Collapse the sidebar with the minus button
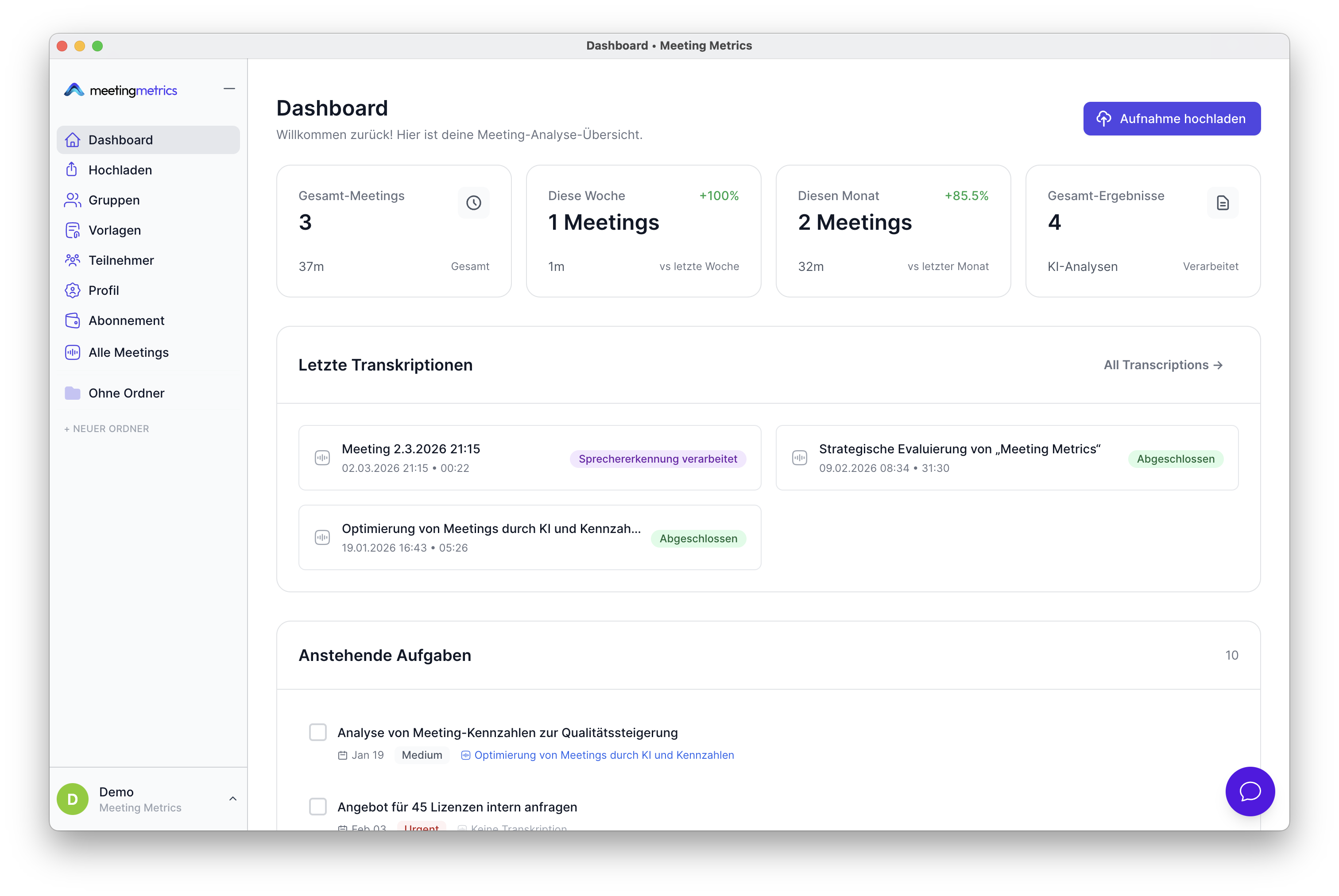 (x=229, y=89)
